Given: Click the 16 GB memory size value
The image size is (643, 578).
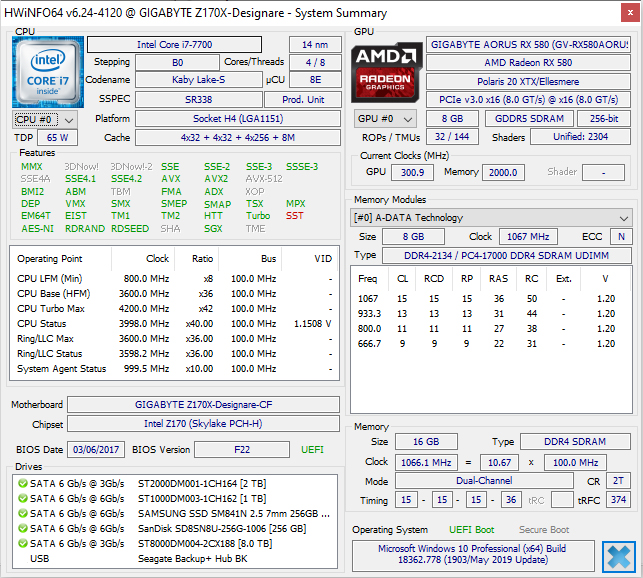Looking at the screenshot, I should [426, 442].
